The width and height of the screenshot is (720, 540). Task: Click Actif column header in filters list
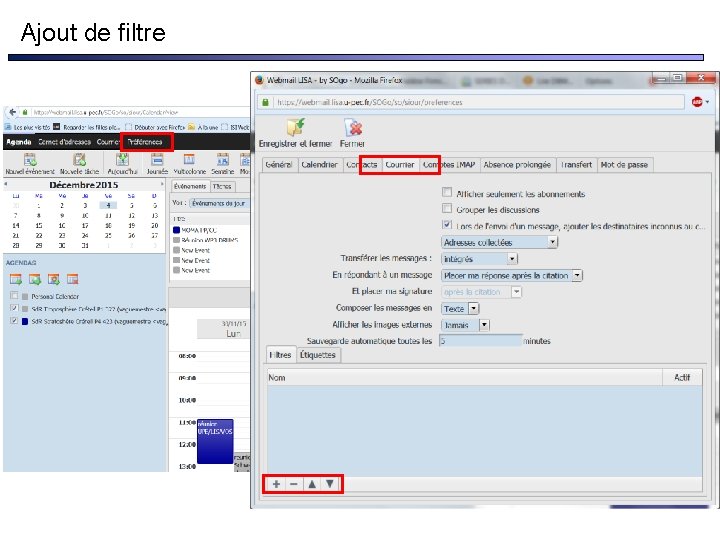[x=682, y=377]
